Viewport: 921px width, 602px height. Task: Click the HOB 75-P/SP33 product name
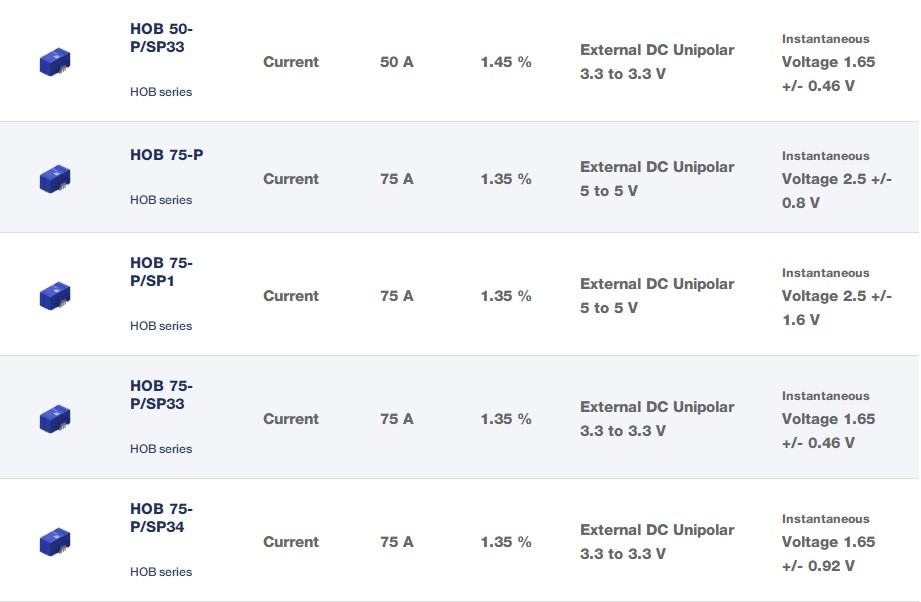[161, 395]
